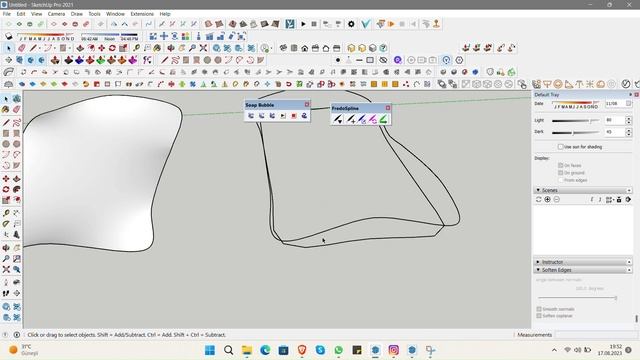Click the Soap Bubble red stop icon

(293, 116)
